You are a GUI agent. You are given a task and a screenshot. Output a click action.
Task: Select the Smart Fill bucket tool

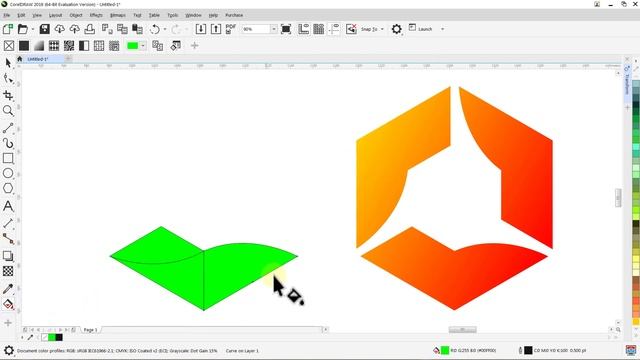8,304
